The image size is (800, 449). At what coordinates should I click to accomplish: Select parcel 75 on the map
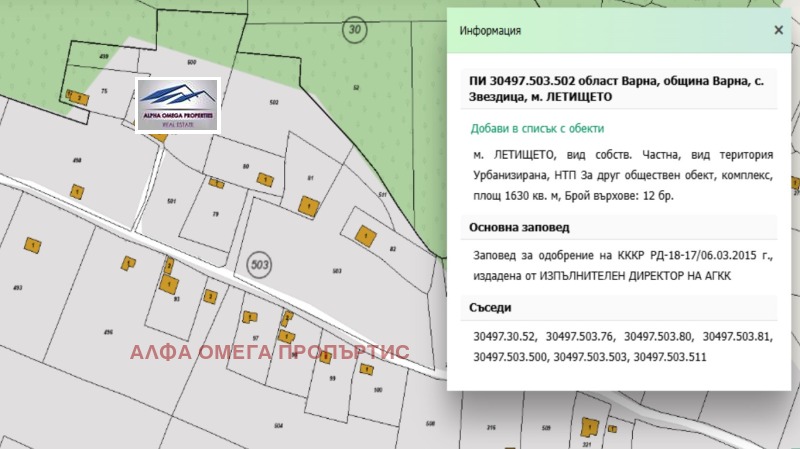coord(104,91)
